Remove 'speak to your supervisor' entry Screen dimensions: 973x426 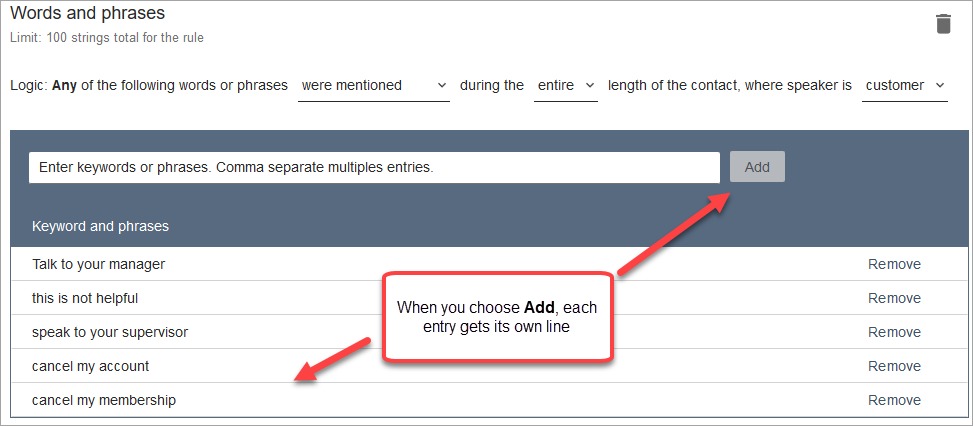point(894,332)
